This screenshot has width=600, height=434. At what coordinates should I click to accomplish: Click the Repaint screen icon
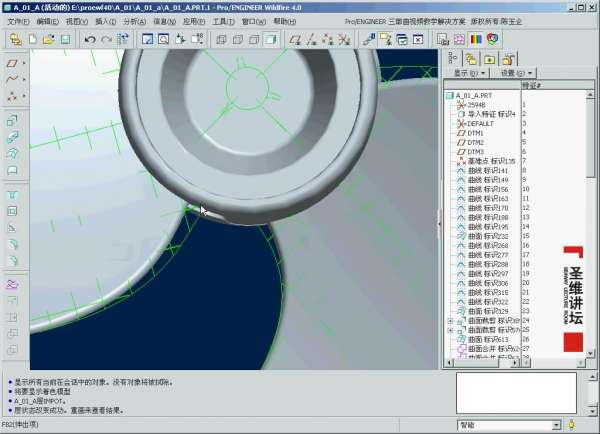click(147, 39)
